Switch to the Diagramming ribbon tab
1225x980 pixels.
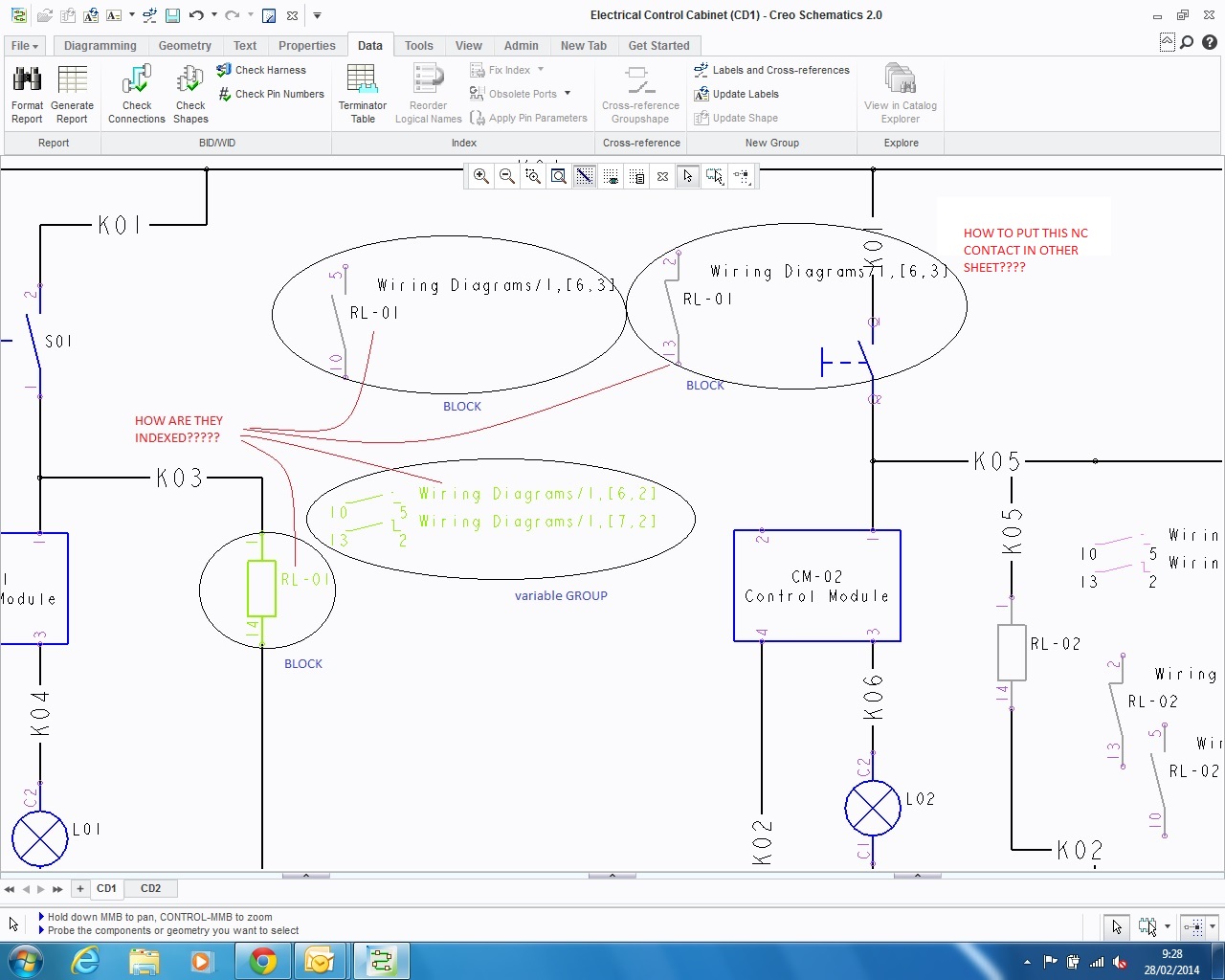click(x=100, y=45)
